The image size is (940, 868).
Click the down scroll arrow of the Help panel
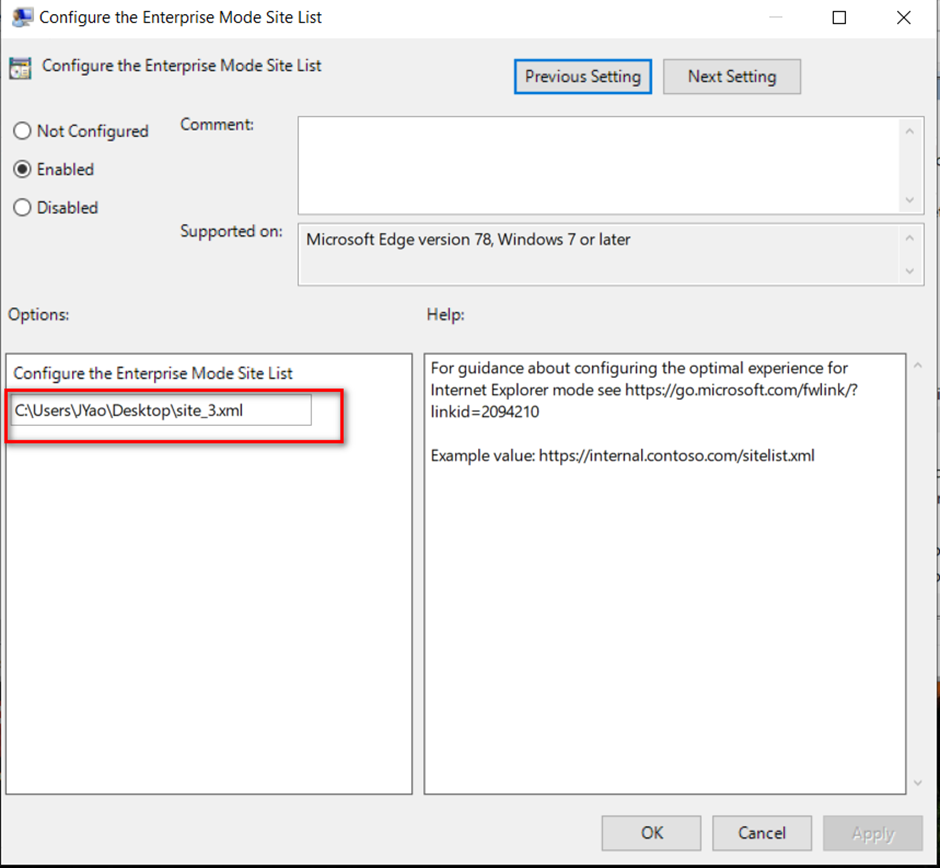coord(916,783)
